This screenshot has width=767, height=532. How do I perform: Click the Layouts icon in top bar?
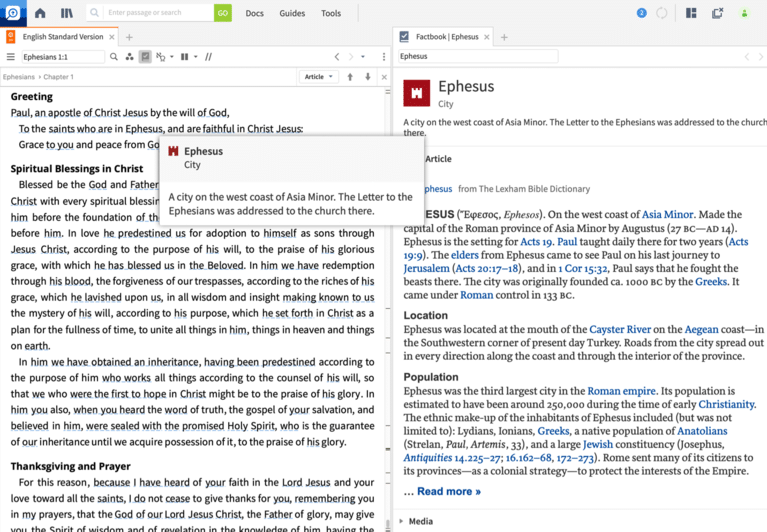click(x=691, y=13)
